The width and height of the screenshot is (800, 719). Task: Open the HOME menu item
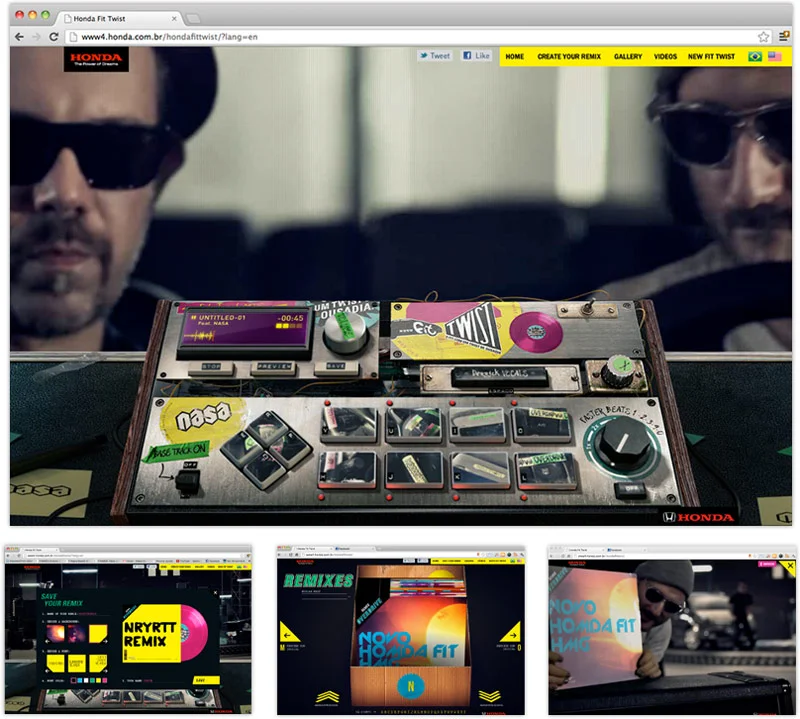514,57
